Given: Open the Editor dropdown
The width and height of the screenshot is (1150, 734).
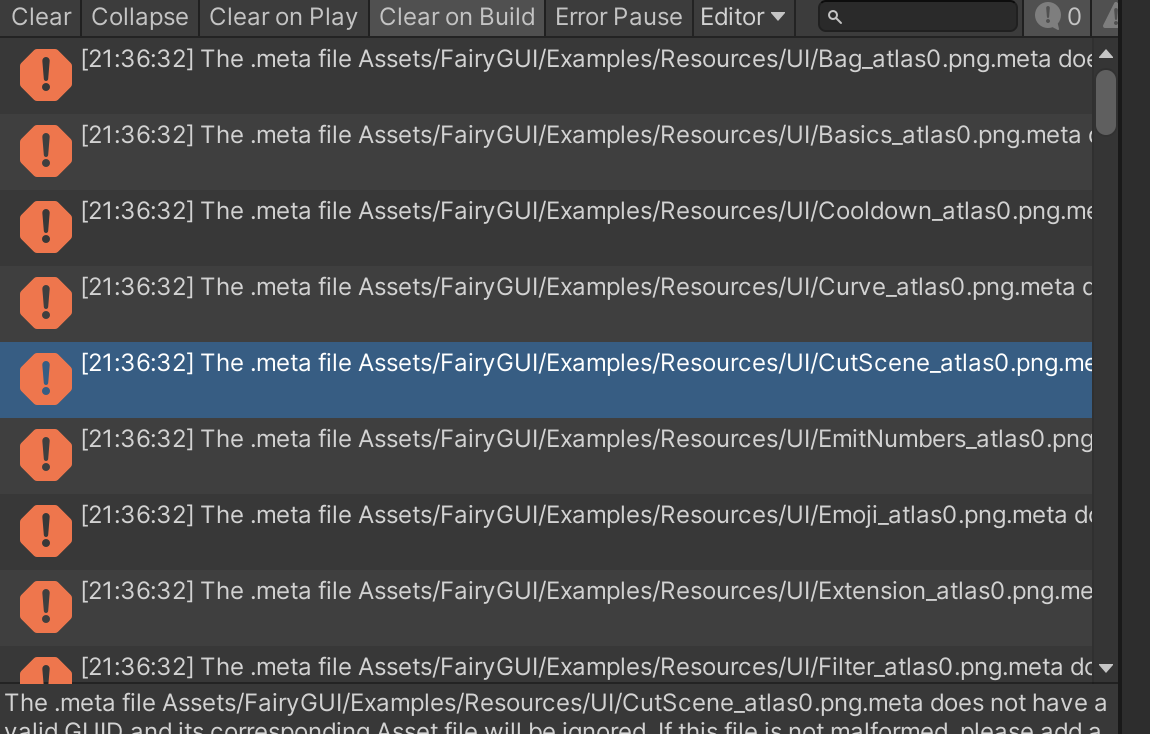Looking at the screenshot, I should point(743,16).
